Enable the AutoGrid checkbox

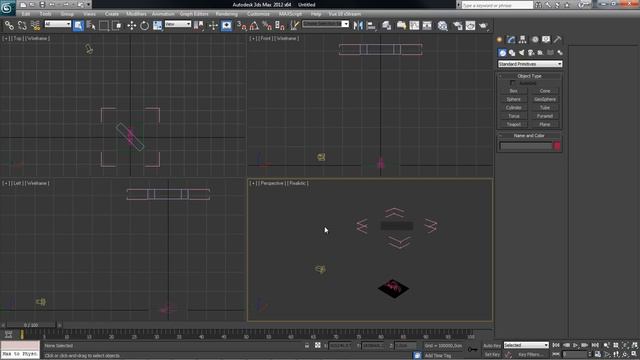pos(513,83)
